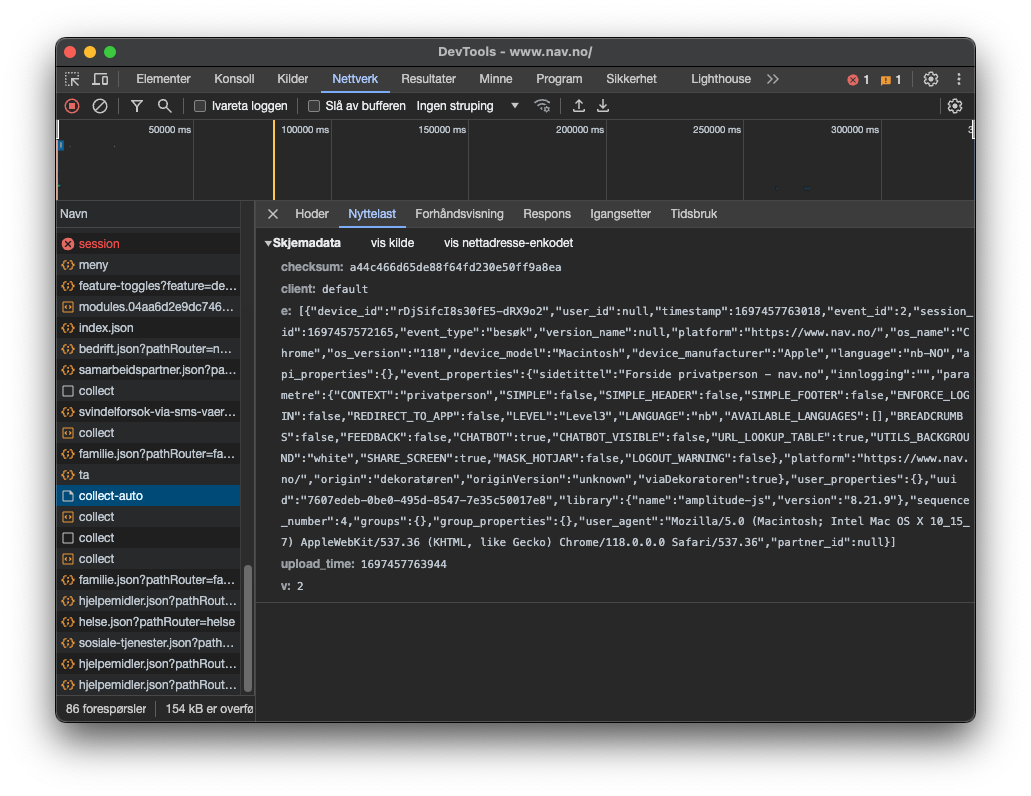Select the index.json request row
The width and height of the screenshot is (1031, 796).
(x=149, y=328)
